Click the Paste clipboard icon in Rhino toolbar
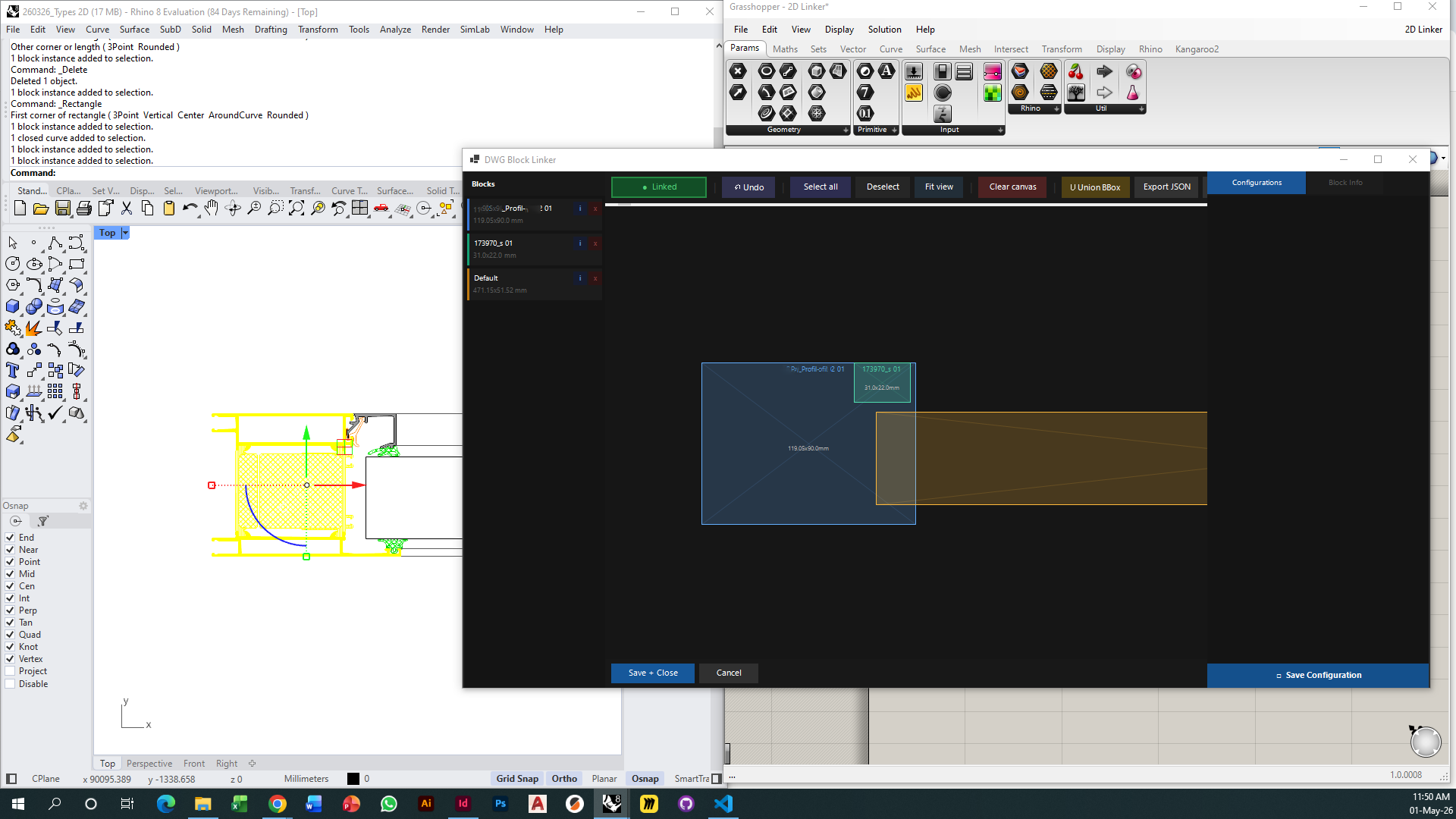The image size is (1456, 819). tap(169, 209)
